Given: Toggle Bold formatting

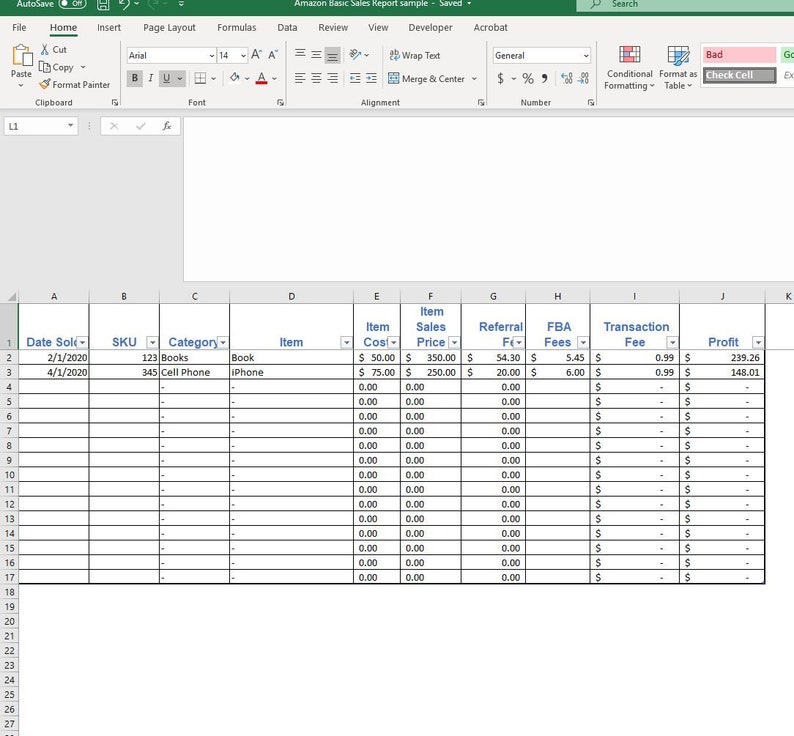Looking at the screenshot, I should click(134, 78).
